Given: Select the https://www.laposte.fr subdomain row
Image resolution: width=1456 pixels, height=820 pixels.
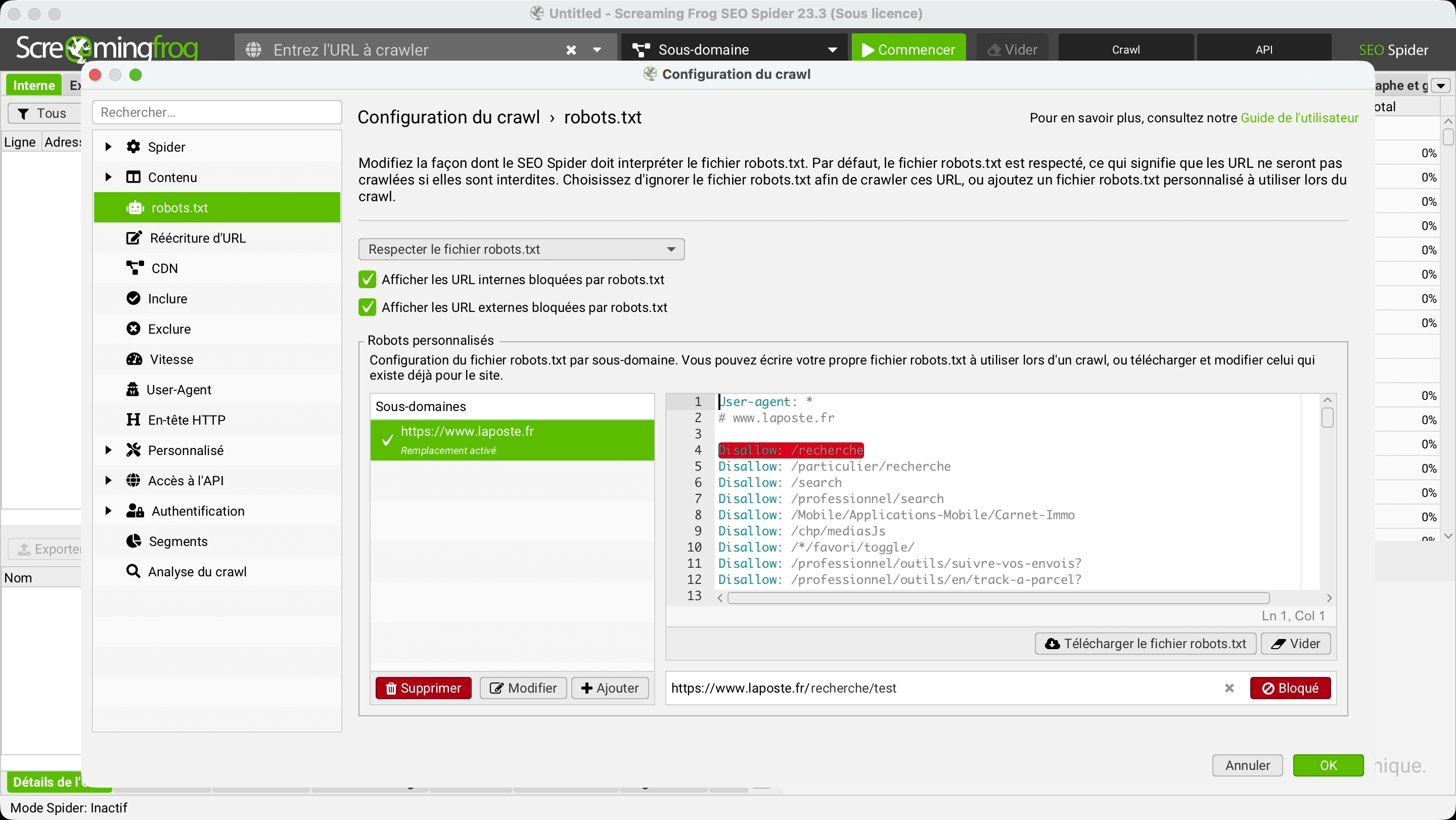Looking at the screenshot, I should 512,440.
